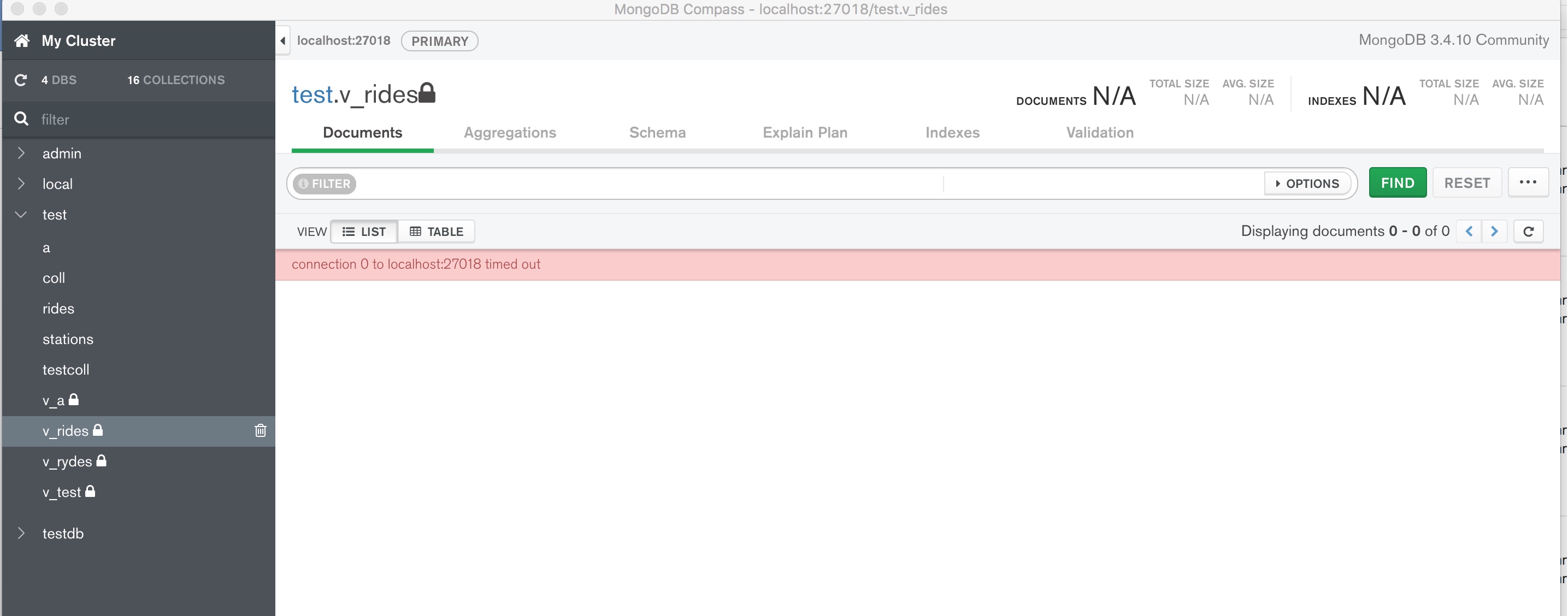
Task: Click the PRIMARY badge
Action: click(439, 41)
